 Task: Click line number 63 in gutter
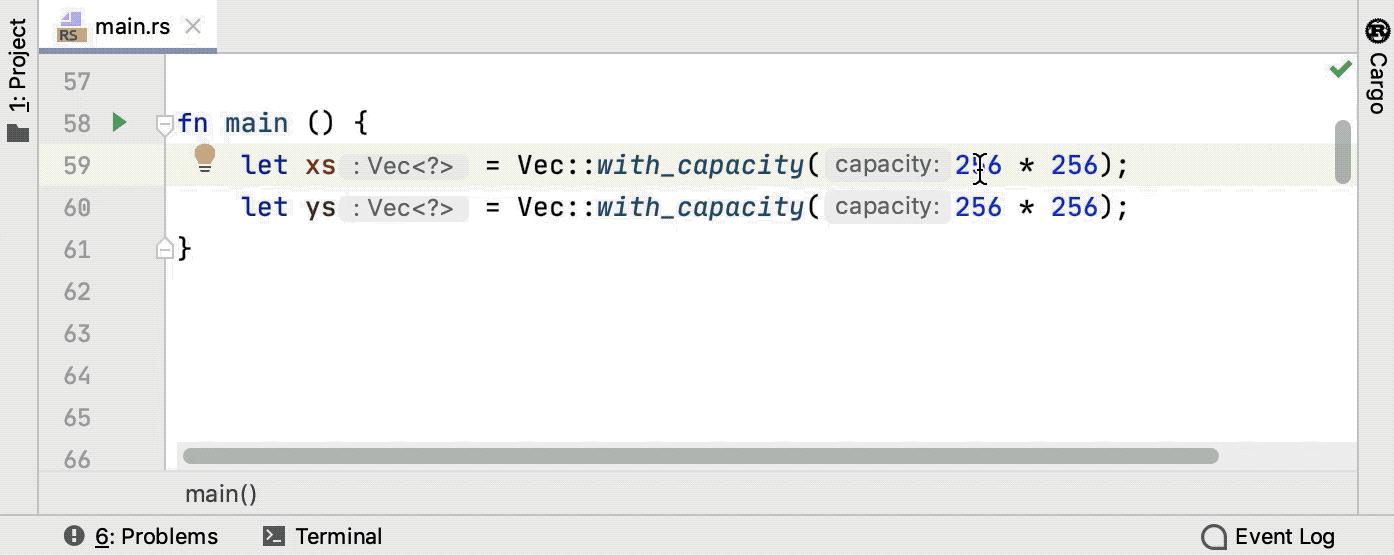[77, 333]
